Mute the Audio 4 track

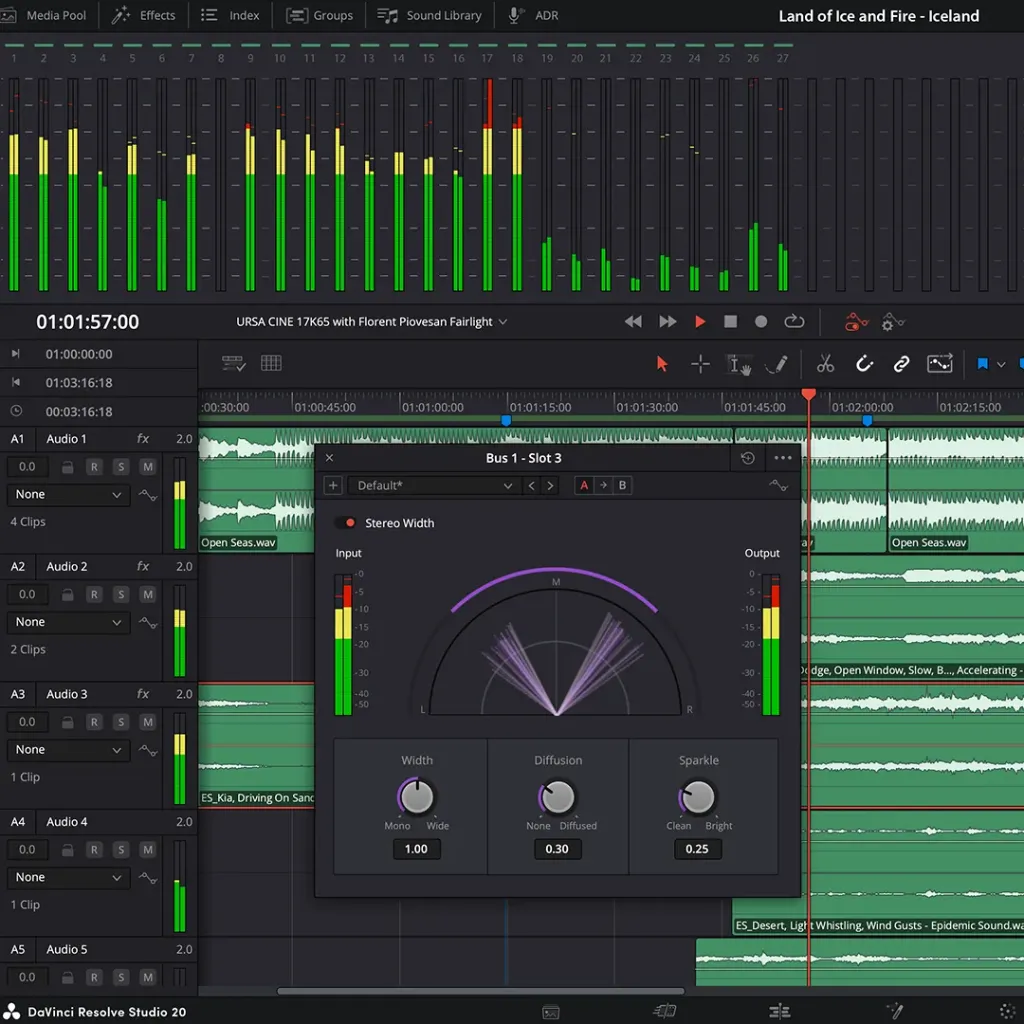[x=148, y=850]
